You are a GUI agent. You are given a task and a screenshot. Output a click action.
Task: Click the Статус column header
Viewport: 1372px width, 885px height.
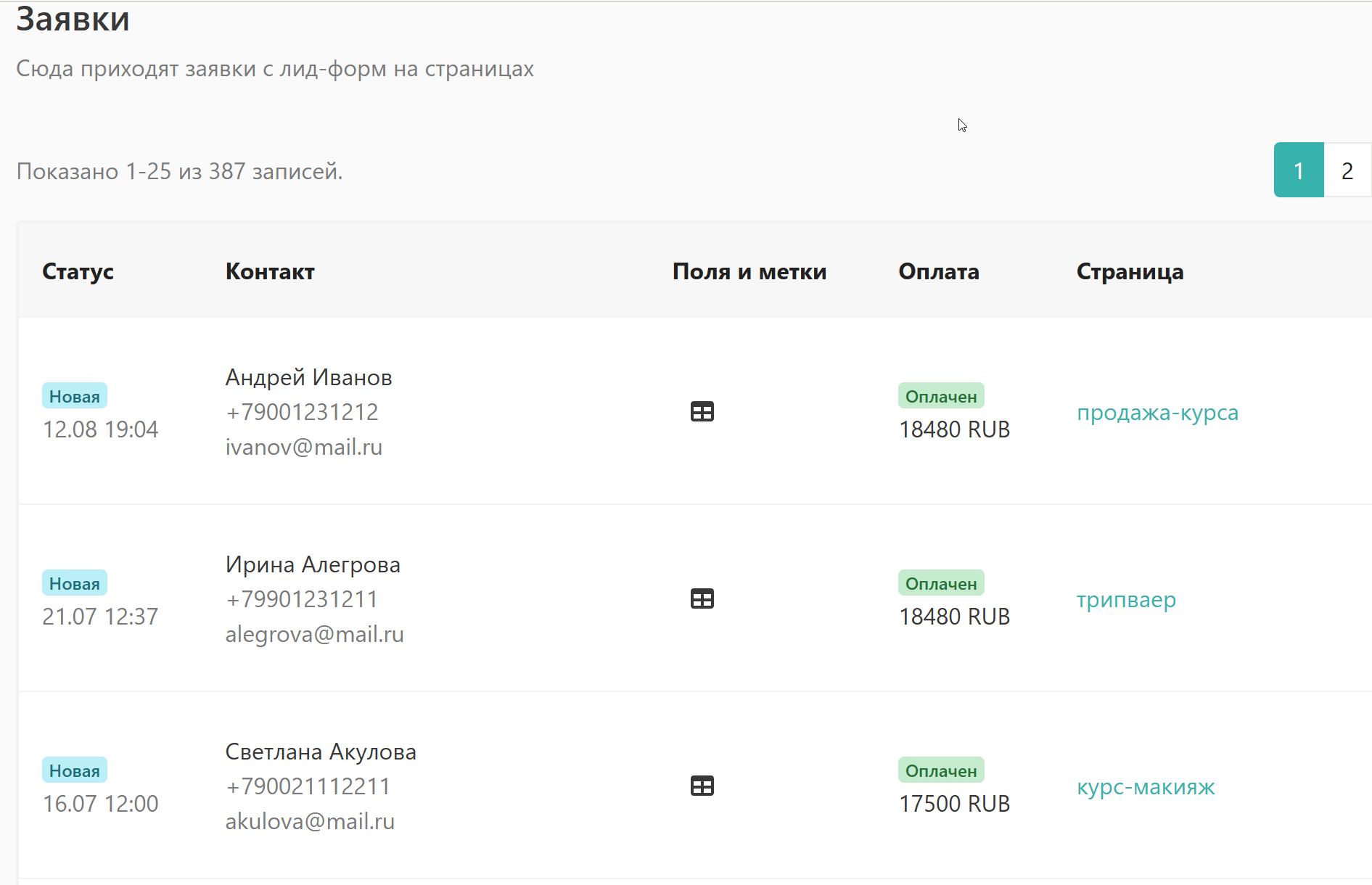(78, 271)
